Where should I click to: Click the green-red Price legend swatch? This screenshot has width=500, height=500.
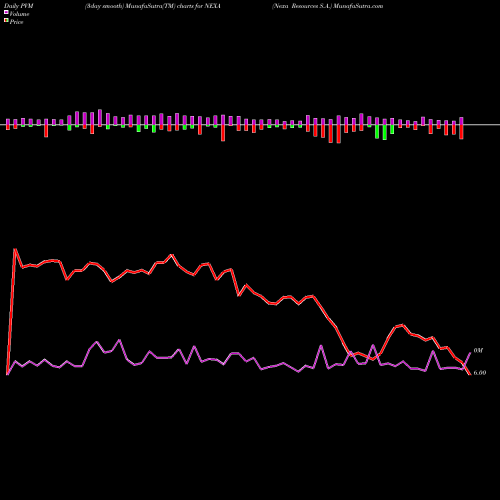click(6, 21)
